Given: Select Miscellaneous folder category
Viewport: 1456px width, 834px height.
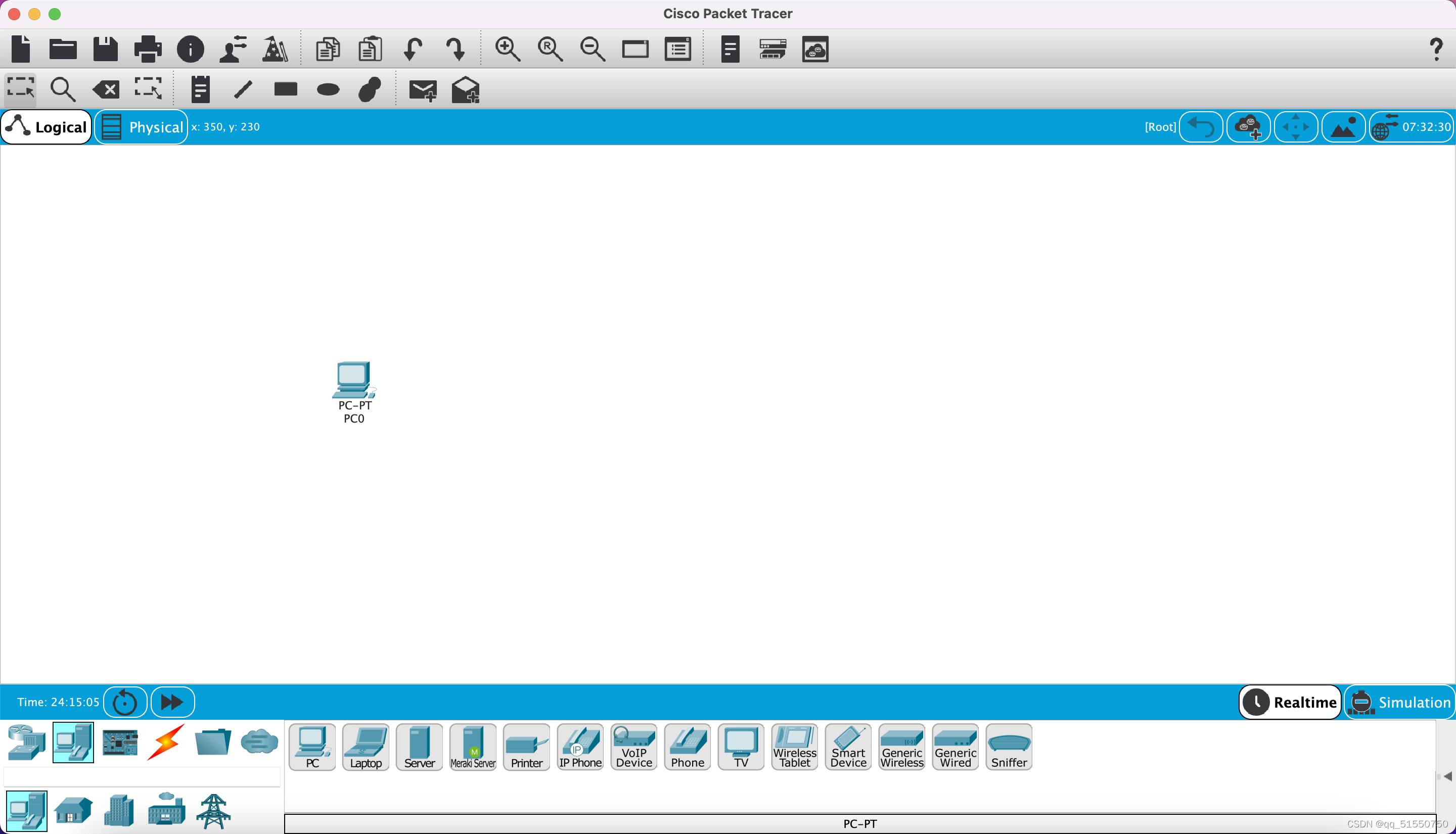Looking at the screenshot, I should click(212, 743).
